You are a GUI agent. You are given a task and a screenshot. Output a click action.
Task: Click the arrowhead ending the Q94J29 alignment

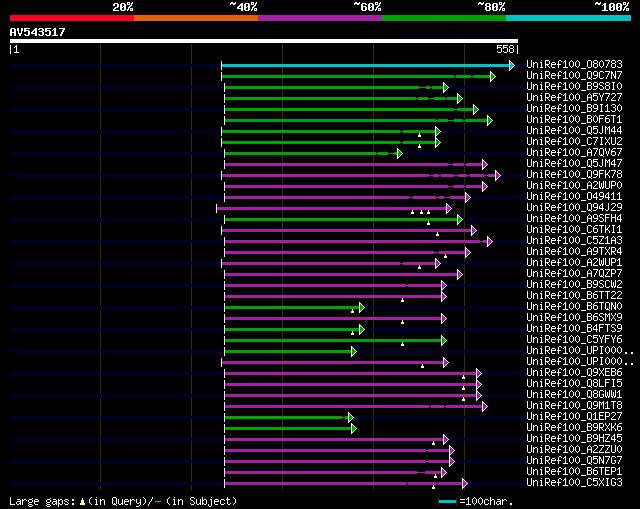449,209
